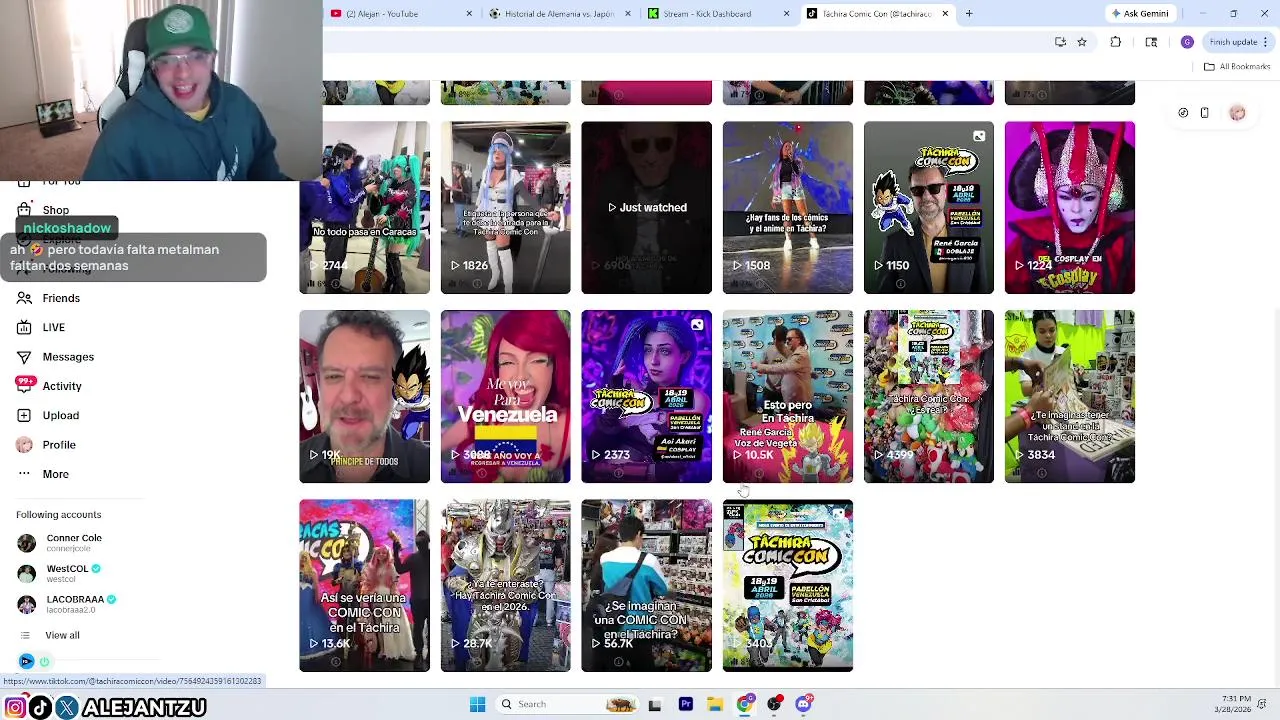Open Discord from the taskbar
Viewport: 1280px width, 720px height.
tap(803, 704)
